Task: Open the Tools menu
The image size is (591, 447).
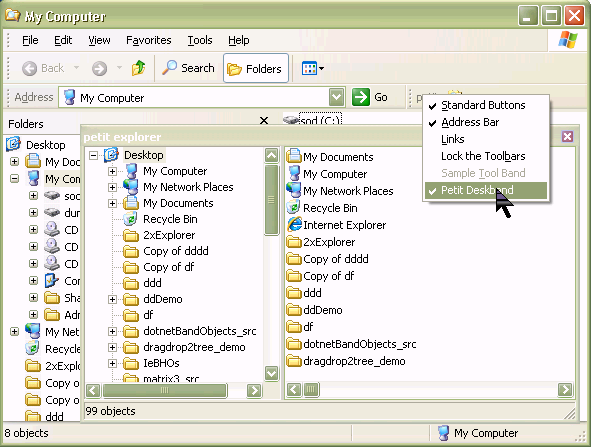Action: (x=200, y=40)
